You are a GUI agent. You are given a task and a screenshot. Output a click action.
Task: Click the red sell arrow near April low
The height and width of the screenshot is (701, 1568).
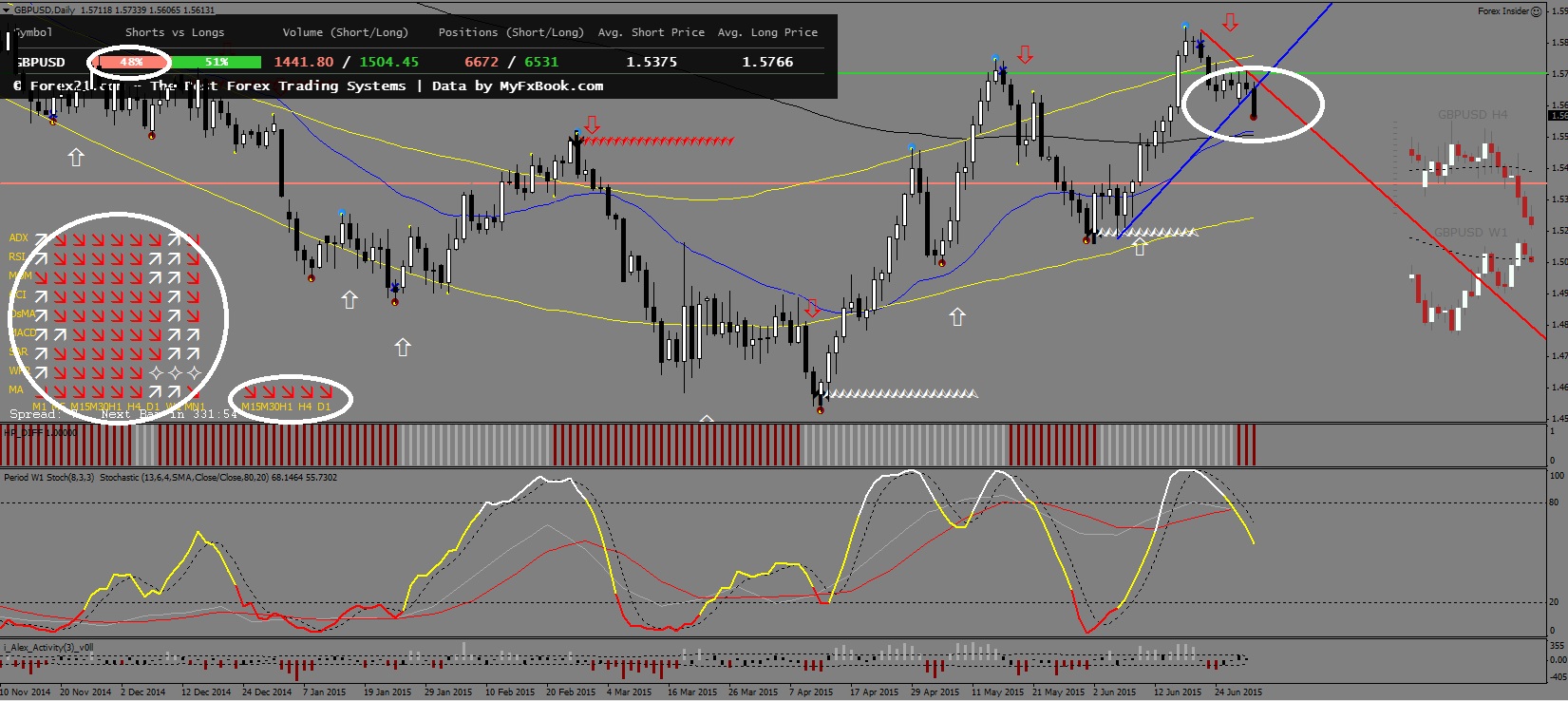point(812,308)
